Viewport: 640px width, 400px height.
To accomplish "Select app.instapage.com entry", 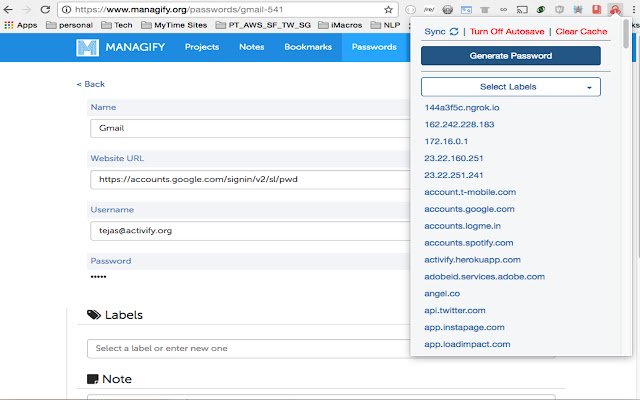I will 464,328.
